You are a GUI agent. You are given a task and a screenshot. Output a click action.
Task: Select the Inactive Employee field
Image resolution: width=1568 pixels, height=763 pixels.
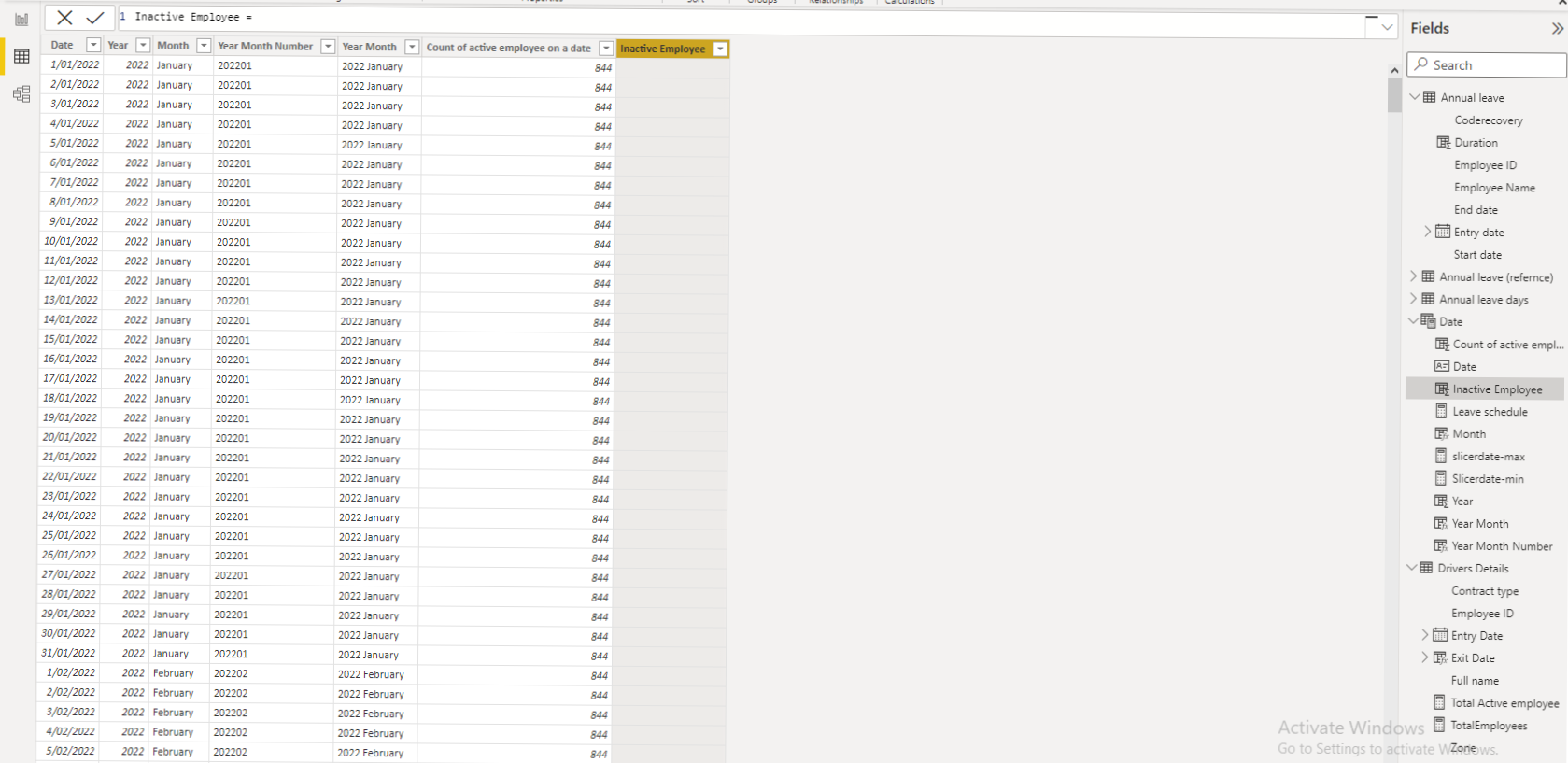(1485, 389)
